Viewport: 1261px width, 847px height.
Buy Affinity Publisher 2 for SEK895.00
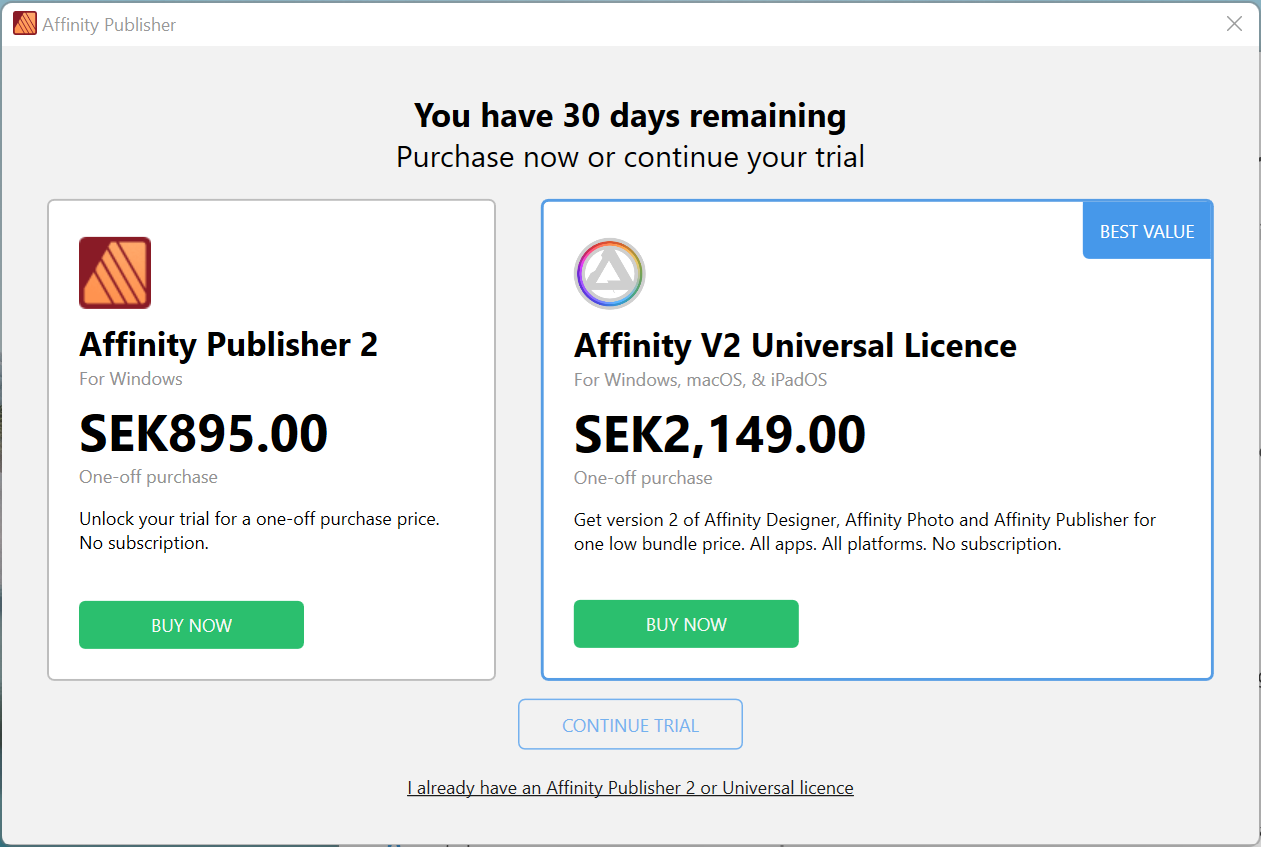click(x=191, y=625)
